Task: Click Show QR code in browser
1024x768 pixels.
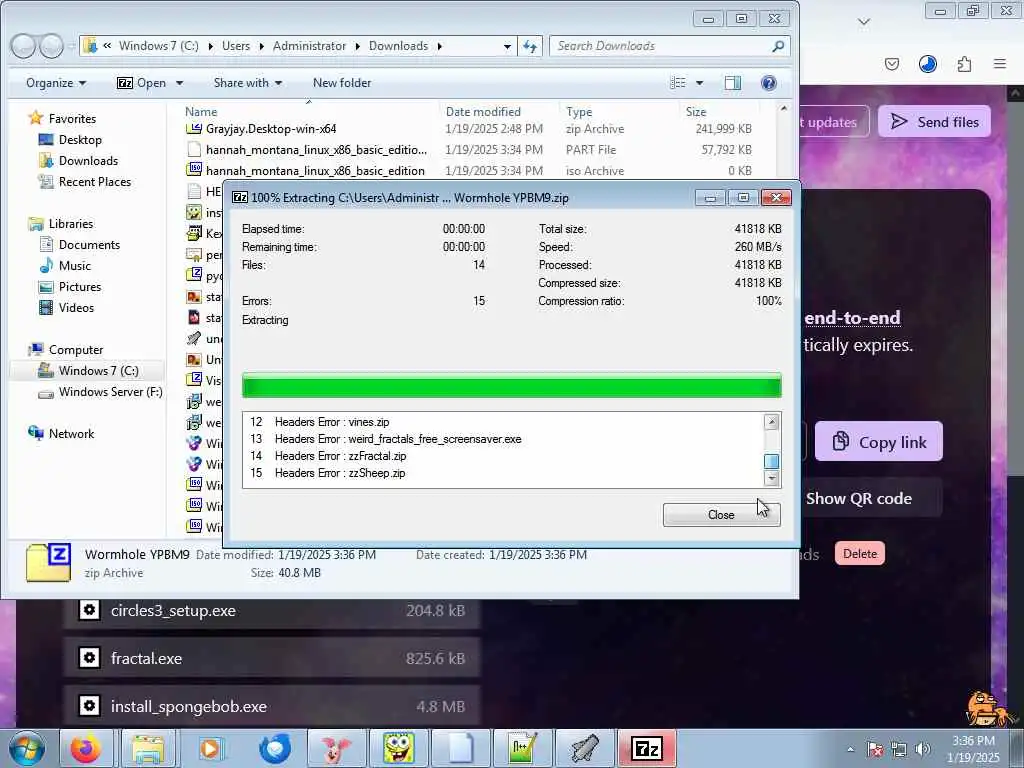Action: 858,498
